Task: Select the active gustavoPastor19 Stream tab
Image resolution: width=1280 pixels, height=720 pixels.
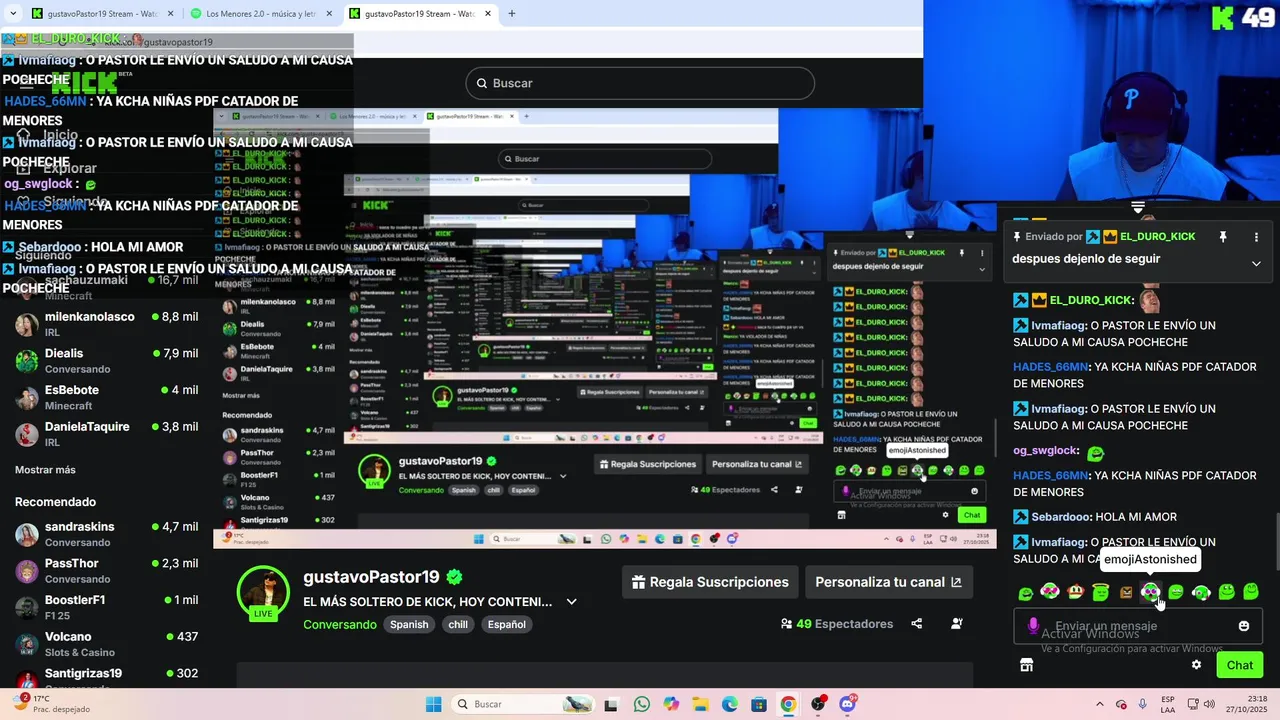Action: tap(420, 14)
